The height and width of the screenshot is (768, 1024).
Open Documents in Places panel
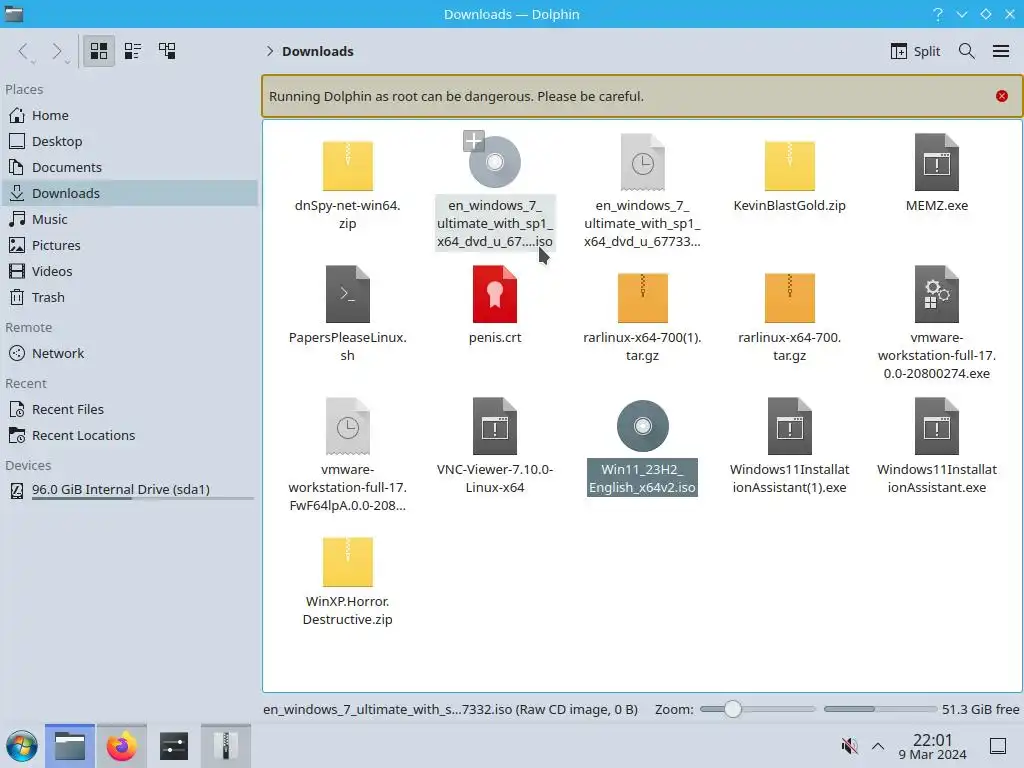pos(129,167)
